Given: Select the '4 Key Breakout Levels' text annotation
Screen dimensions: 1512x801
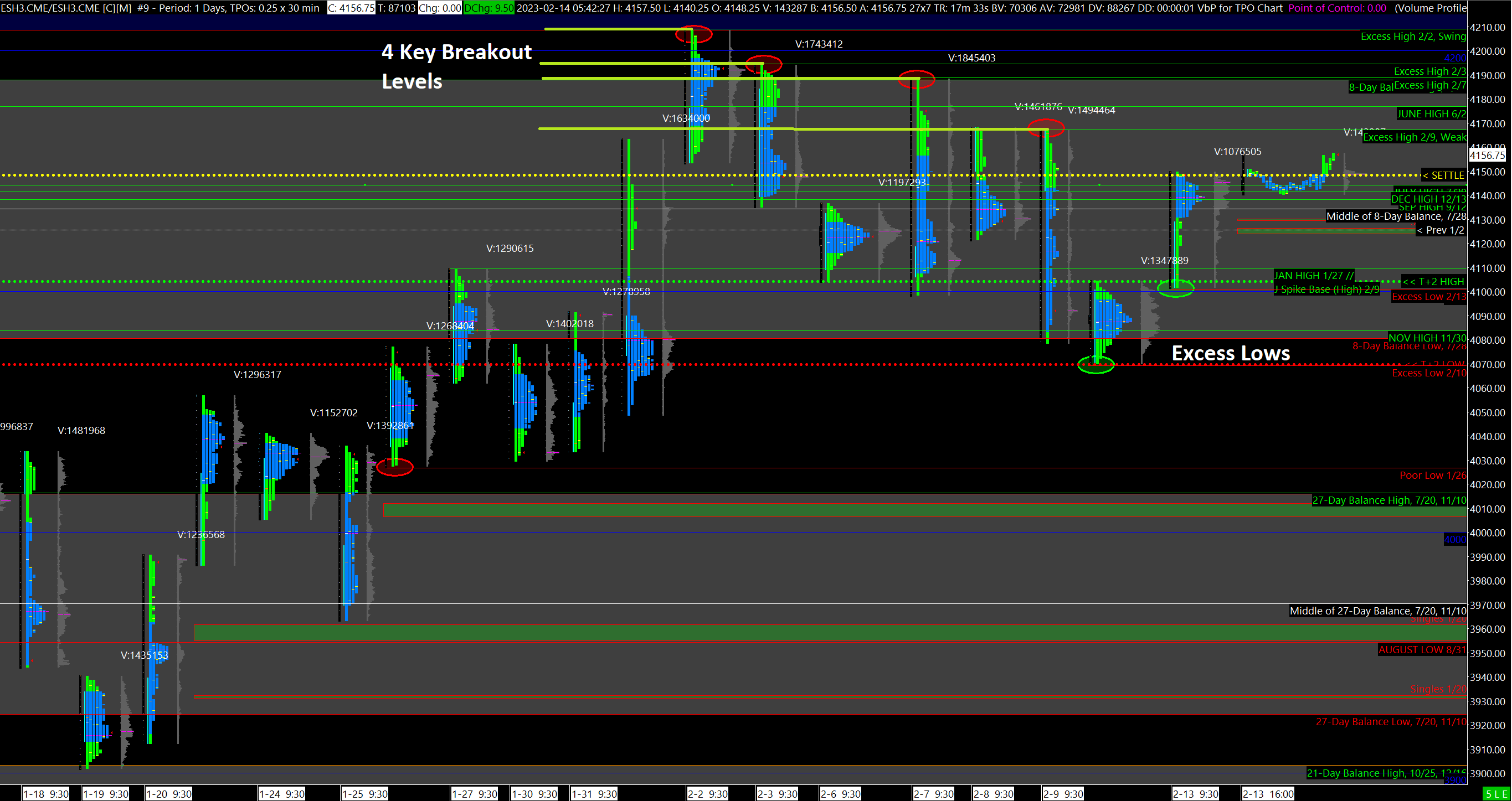Looking at the screenshot, I should [x=457, y=66].
